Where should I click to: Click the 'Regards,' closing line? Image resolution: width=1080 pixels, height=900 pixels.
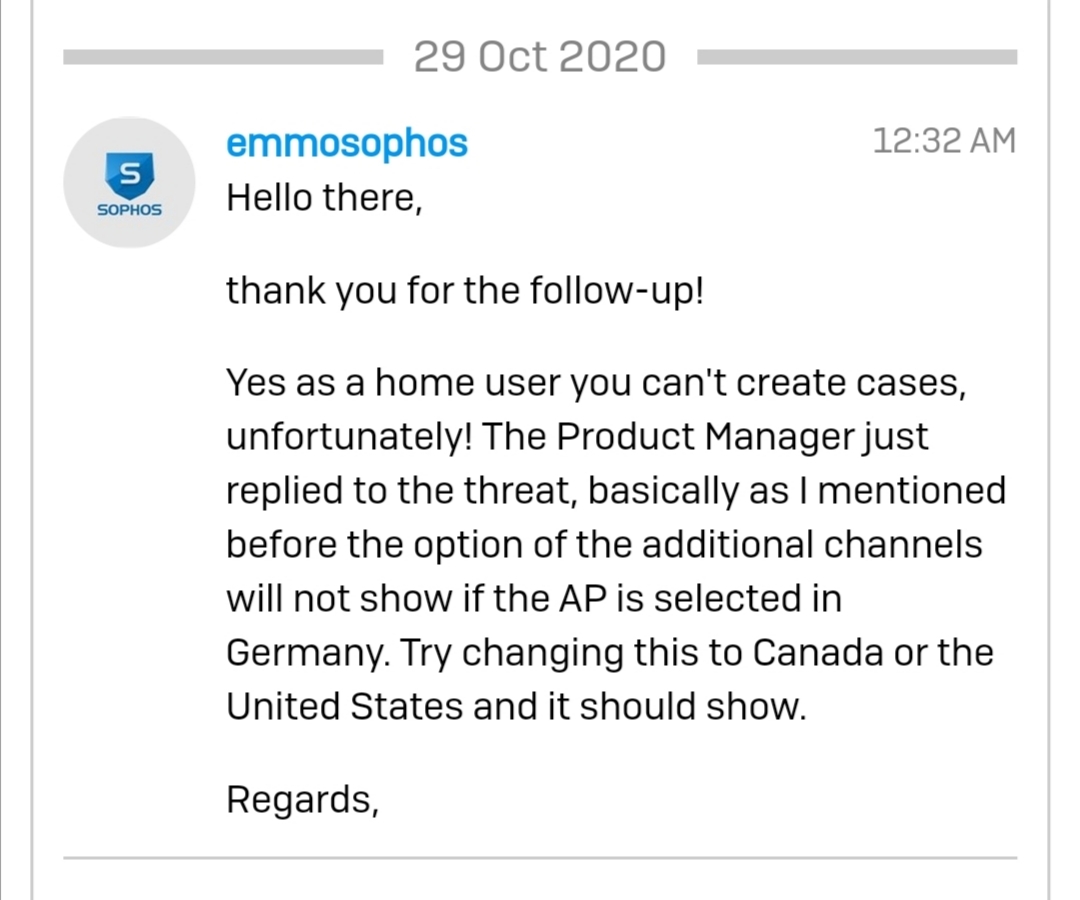(302, 800)
